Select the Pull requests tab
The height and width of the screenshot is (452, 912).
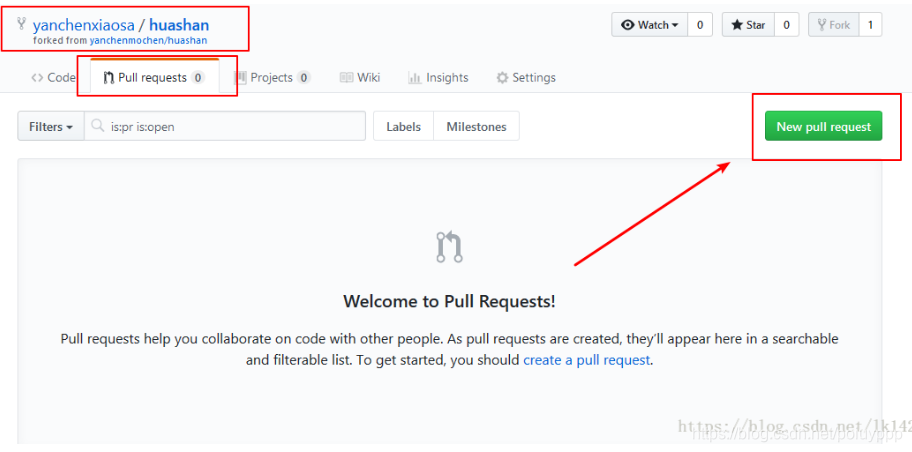click(154, 77)
